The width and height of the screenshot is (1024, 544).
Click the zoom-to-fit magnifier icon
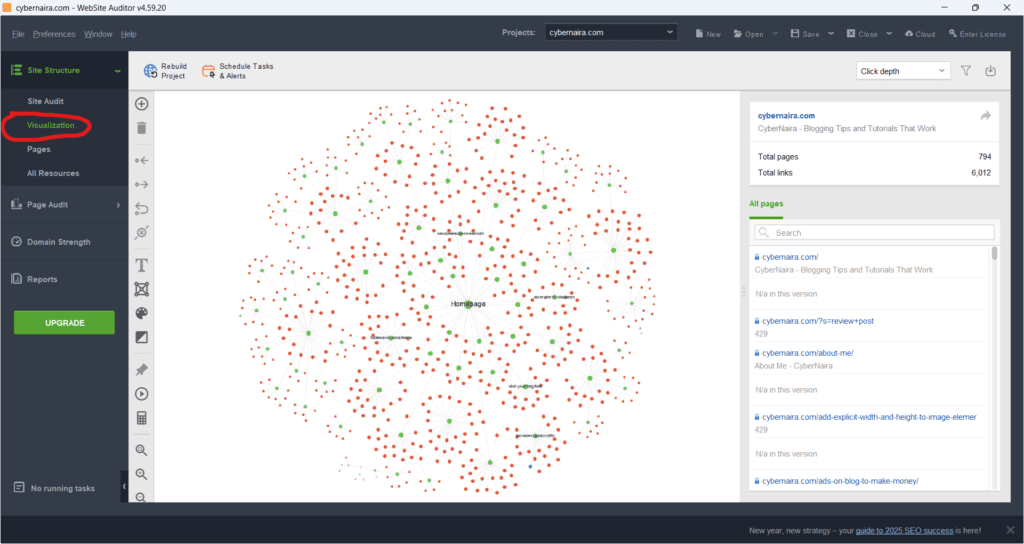(141, 450)
